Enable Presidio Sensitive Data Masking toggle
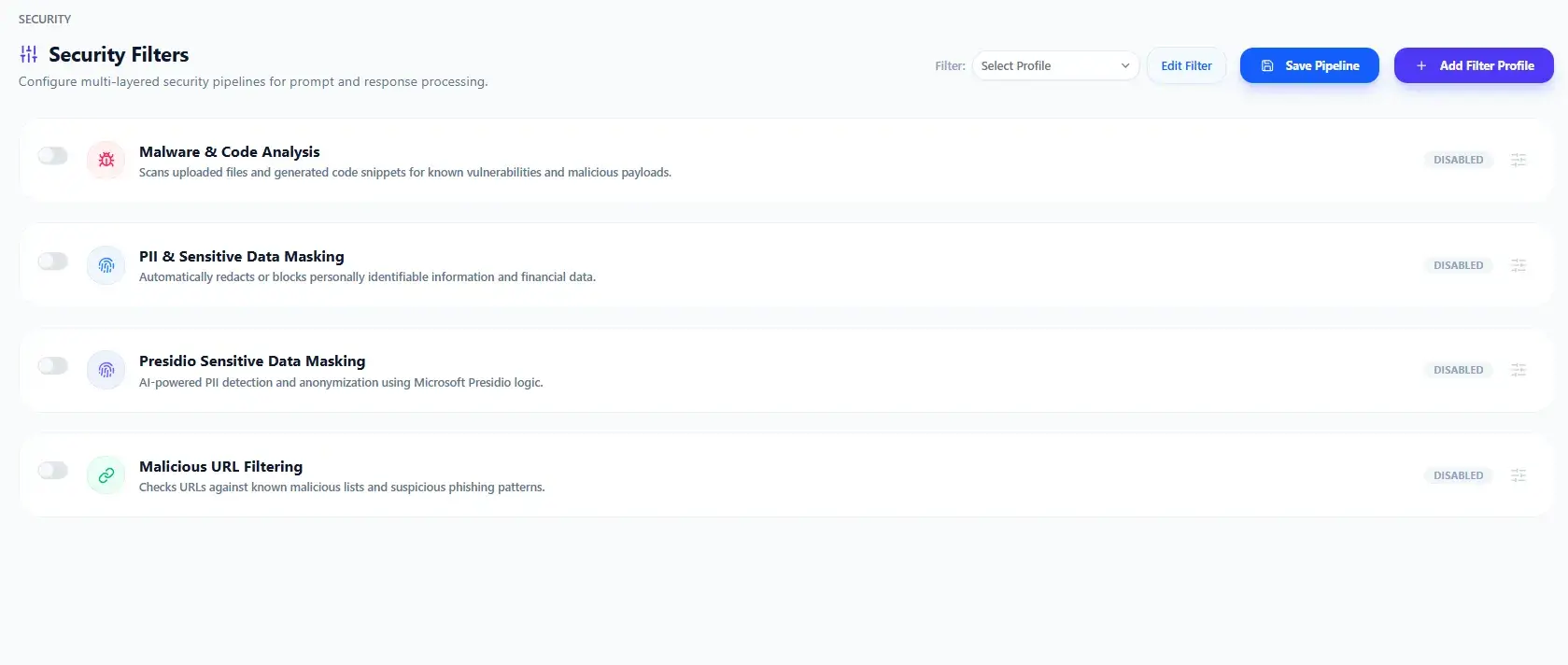 (x=53, y=366)
